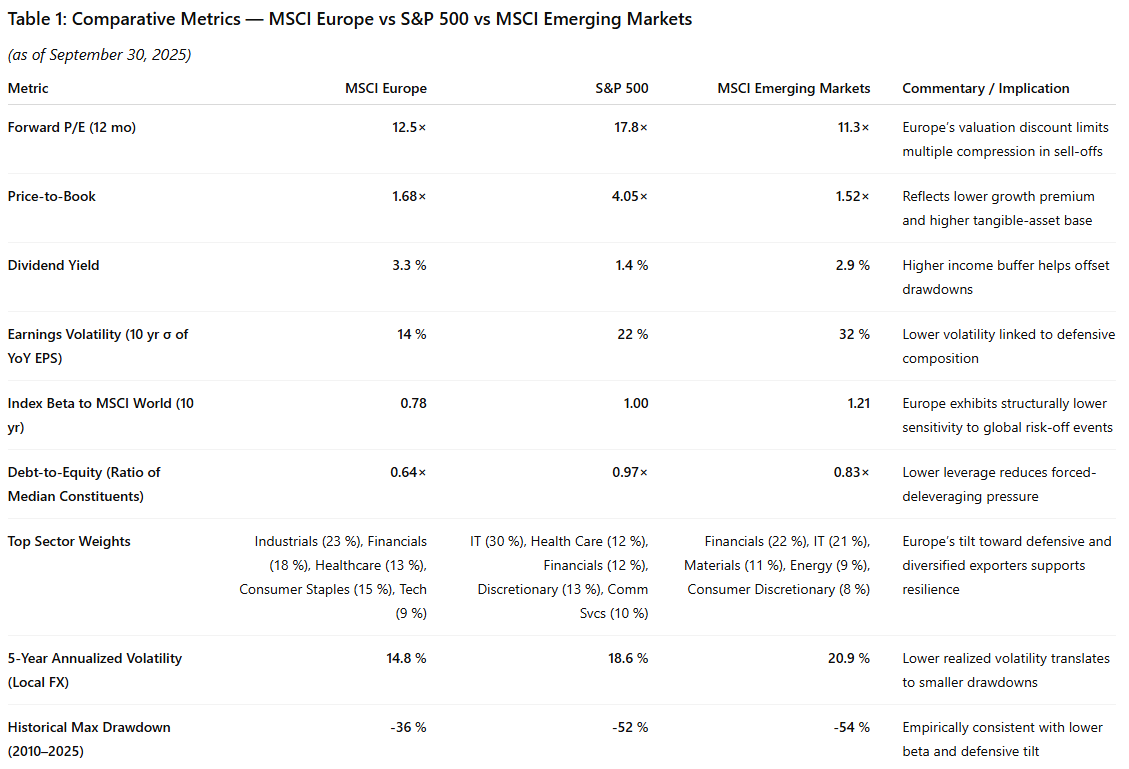
Task: Select the S&P 500 Price-to-Book value 4.05×
Action: point(630,196)
